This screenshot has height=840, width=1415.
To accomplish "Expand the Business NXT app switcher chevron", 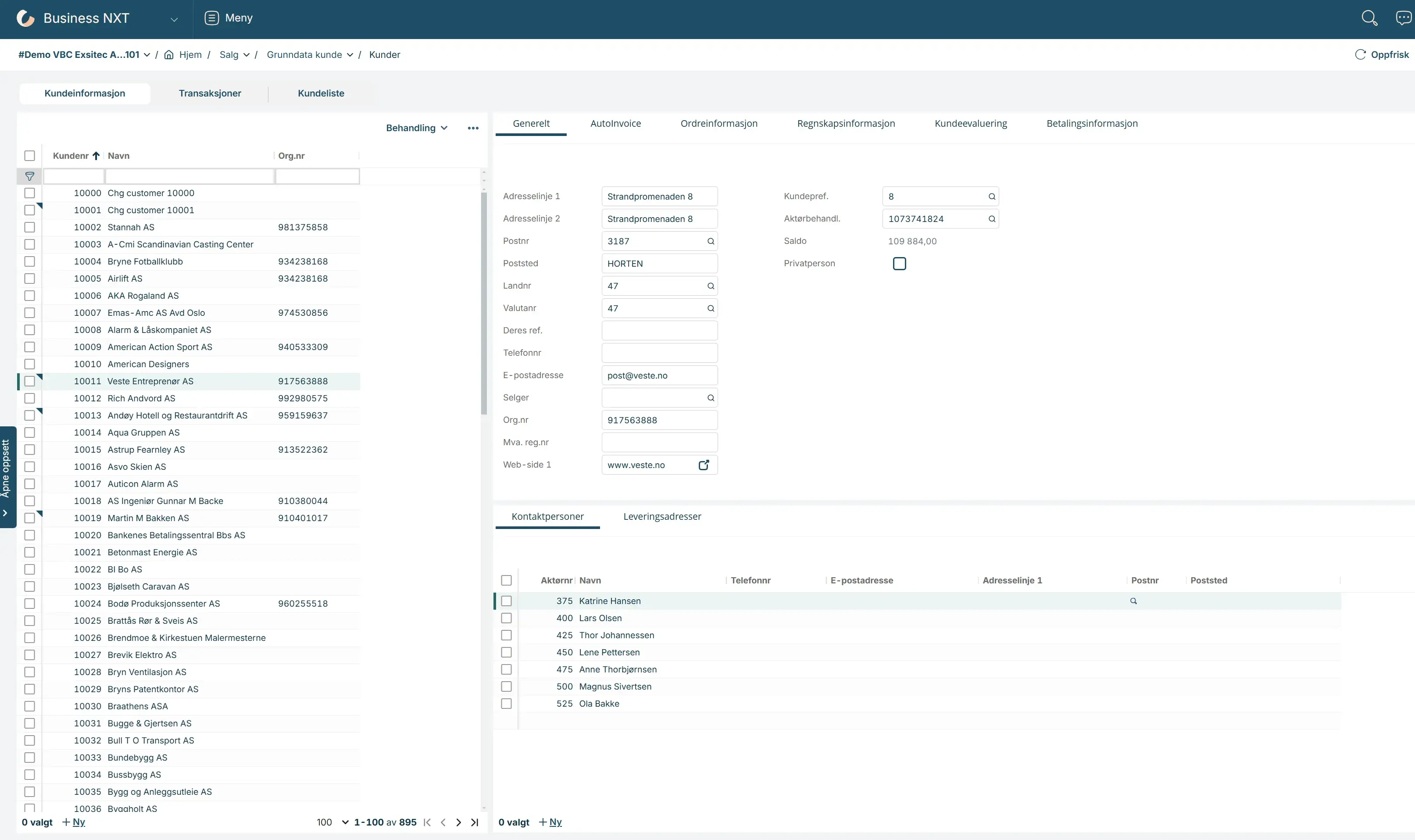I will (174, 19).
